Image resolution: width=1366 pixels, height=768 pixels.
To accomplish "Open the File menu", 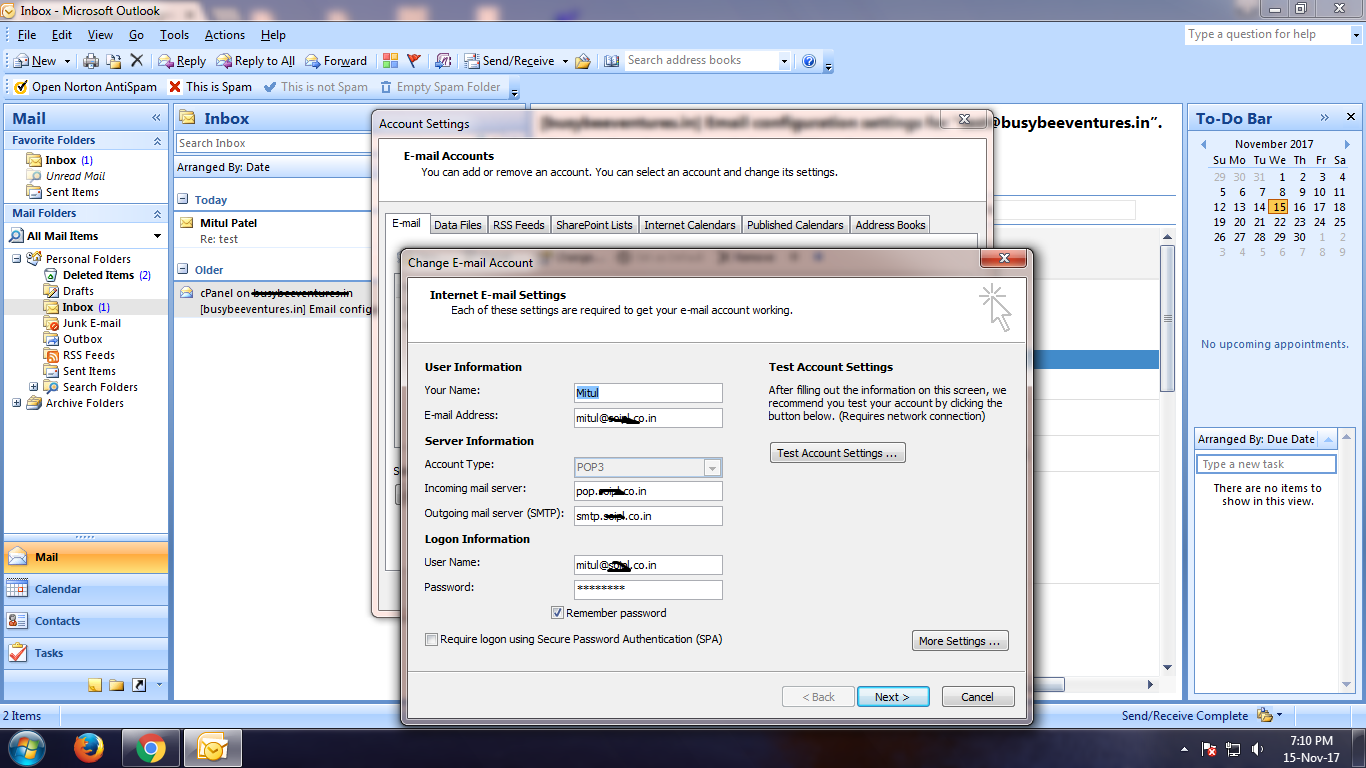I will 27,35.
